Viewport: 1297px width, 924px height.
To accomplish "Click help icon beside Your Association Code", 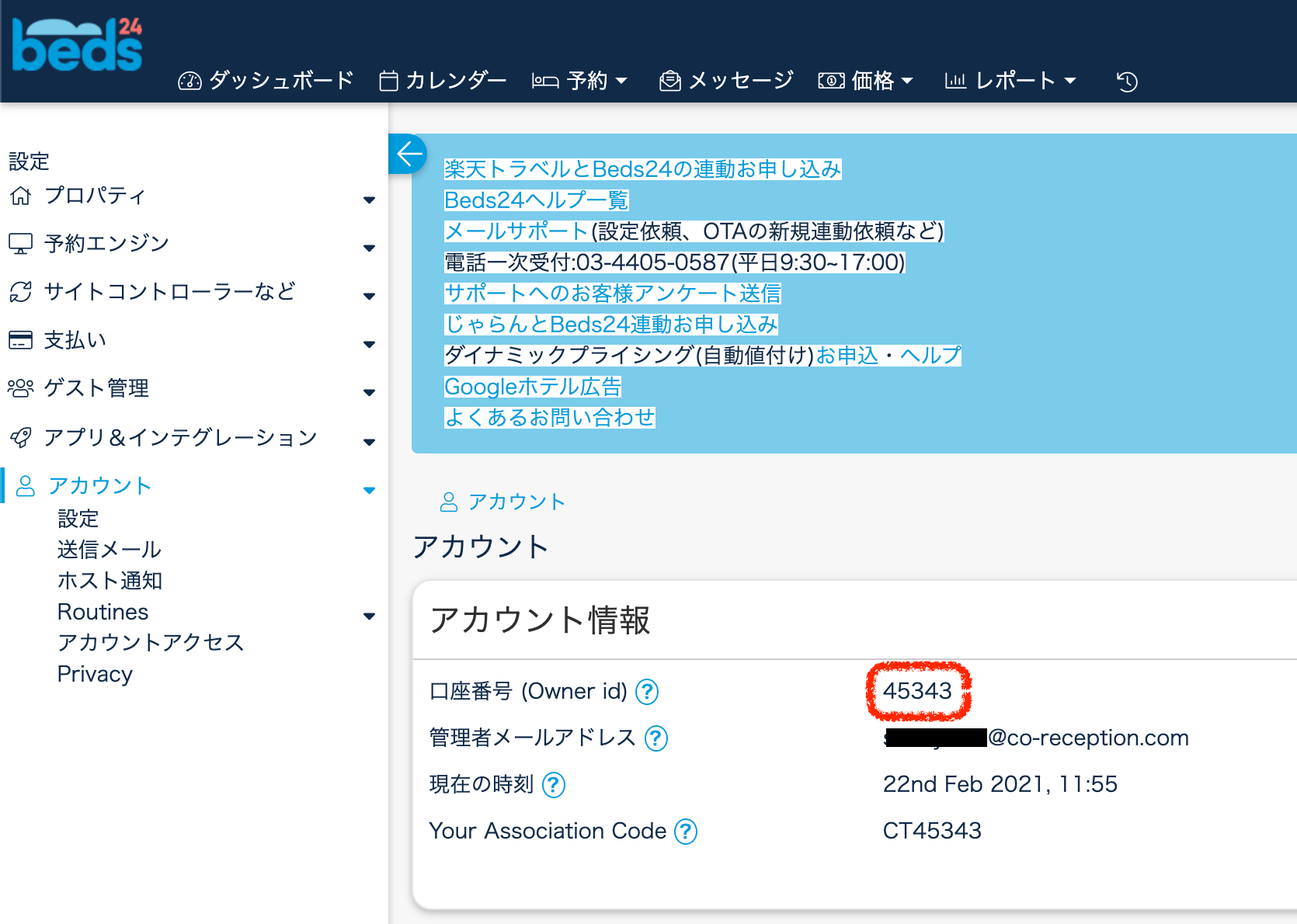I will [686, 831].
